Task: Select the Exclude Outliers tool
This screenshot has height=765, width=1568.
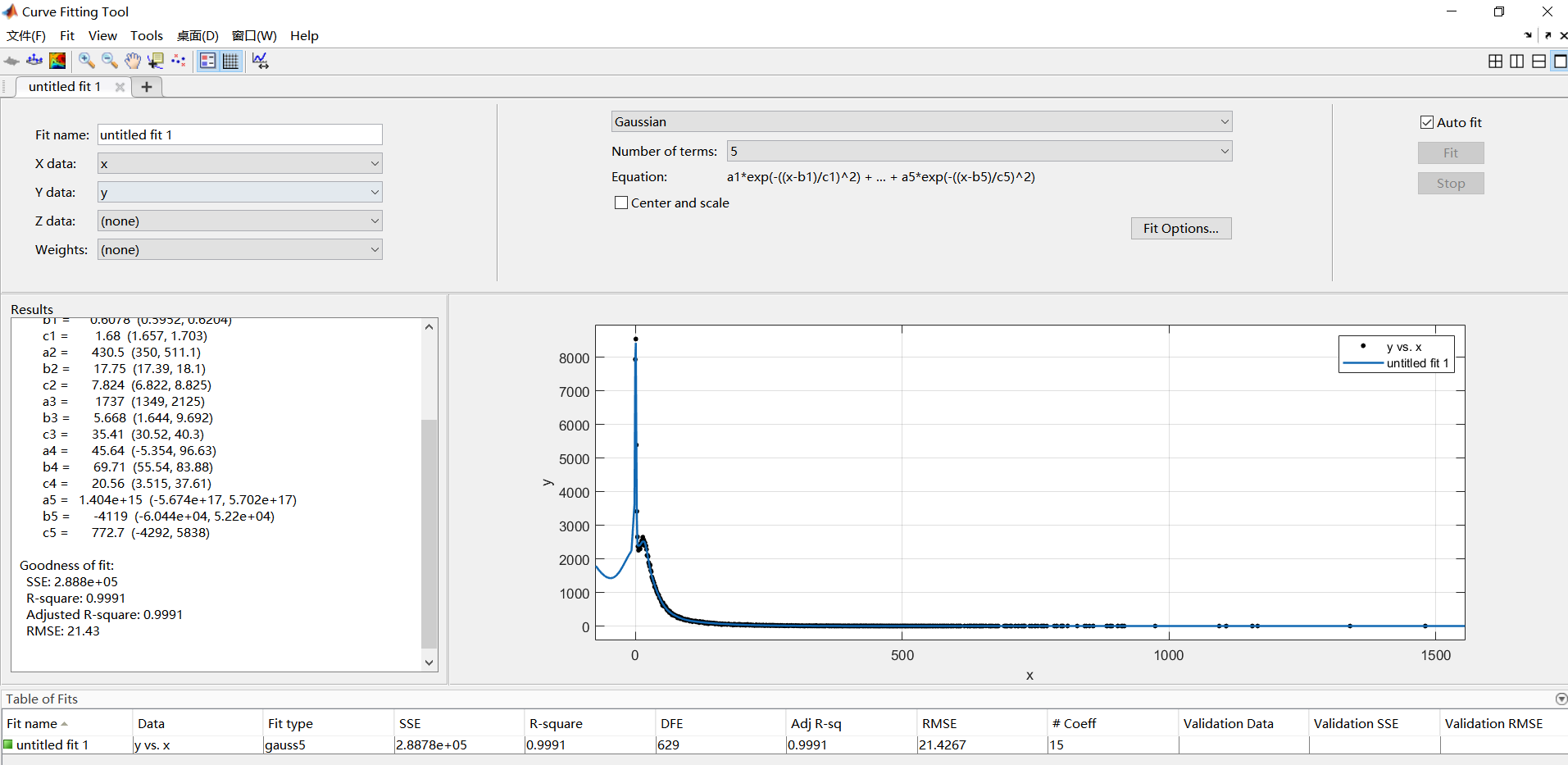Action: point(178,61)
